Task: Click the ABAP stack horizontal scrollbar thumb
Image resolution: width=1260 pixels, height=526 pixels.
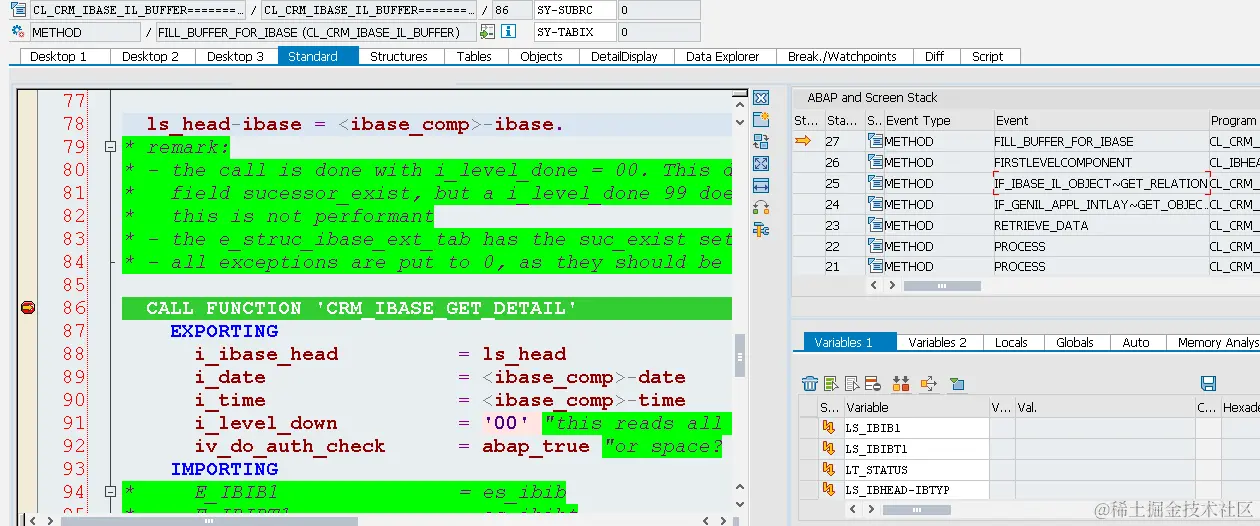Action: pos(942,286)
